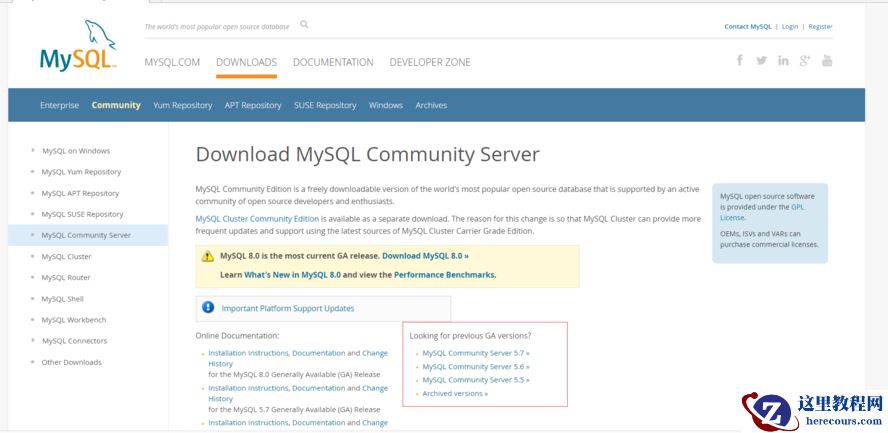Open Installation Instructions link for MySQL 5.7
Image resolution: width=888 pixels, height=433 pixels.
(x=249, y=388)
